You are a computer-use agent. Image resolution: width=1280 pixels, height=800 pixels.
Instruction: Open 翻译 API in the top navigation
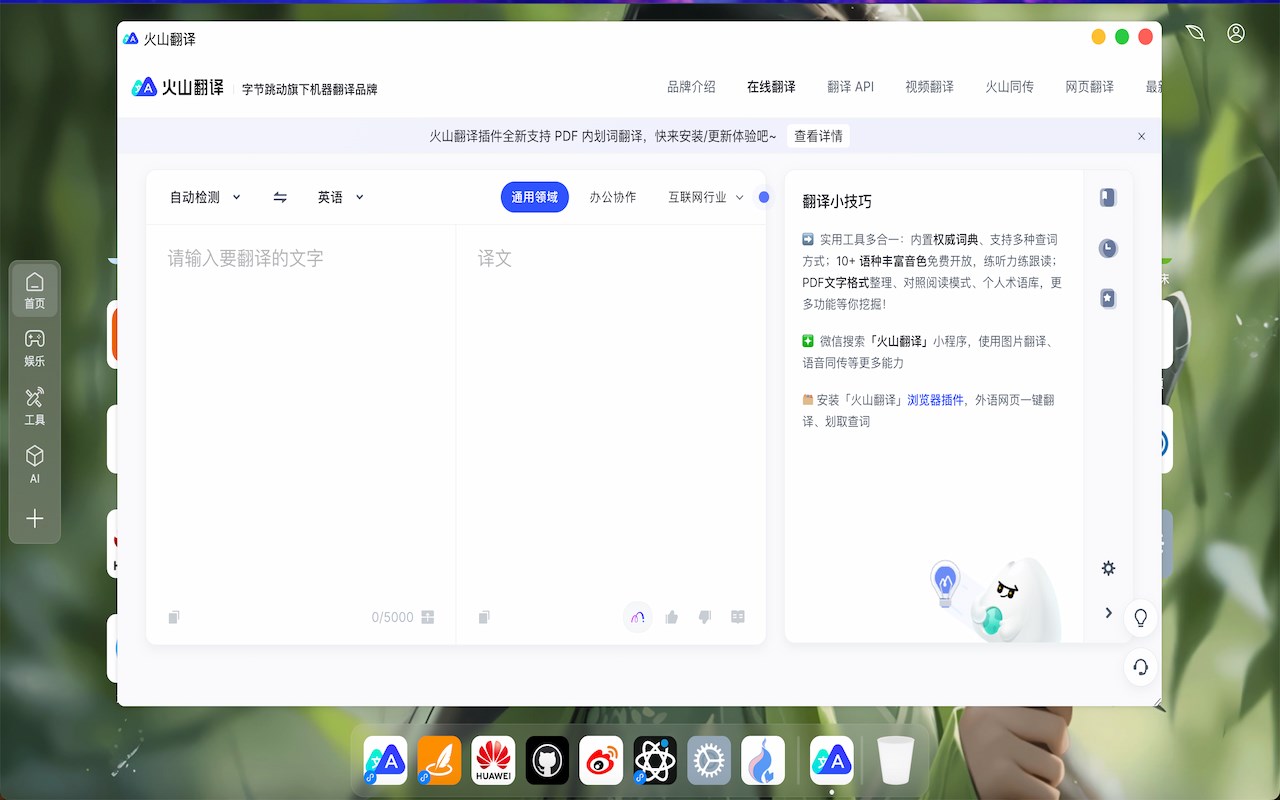tap(851, 87)
